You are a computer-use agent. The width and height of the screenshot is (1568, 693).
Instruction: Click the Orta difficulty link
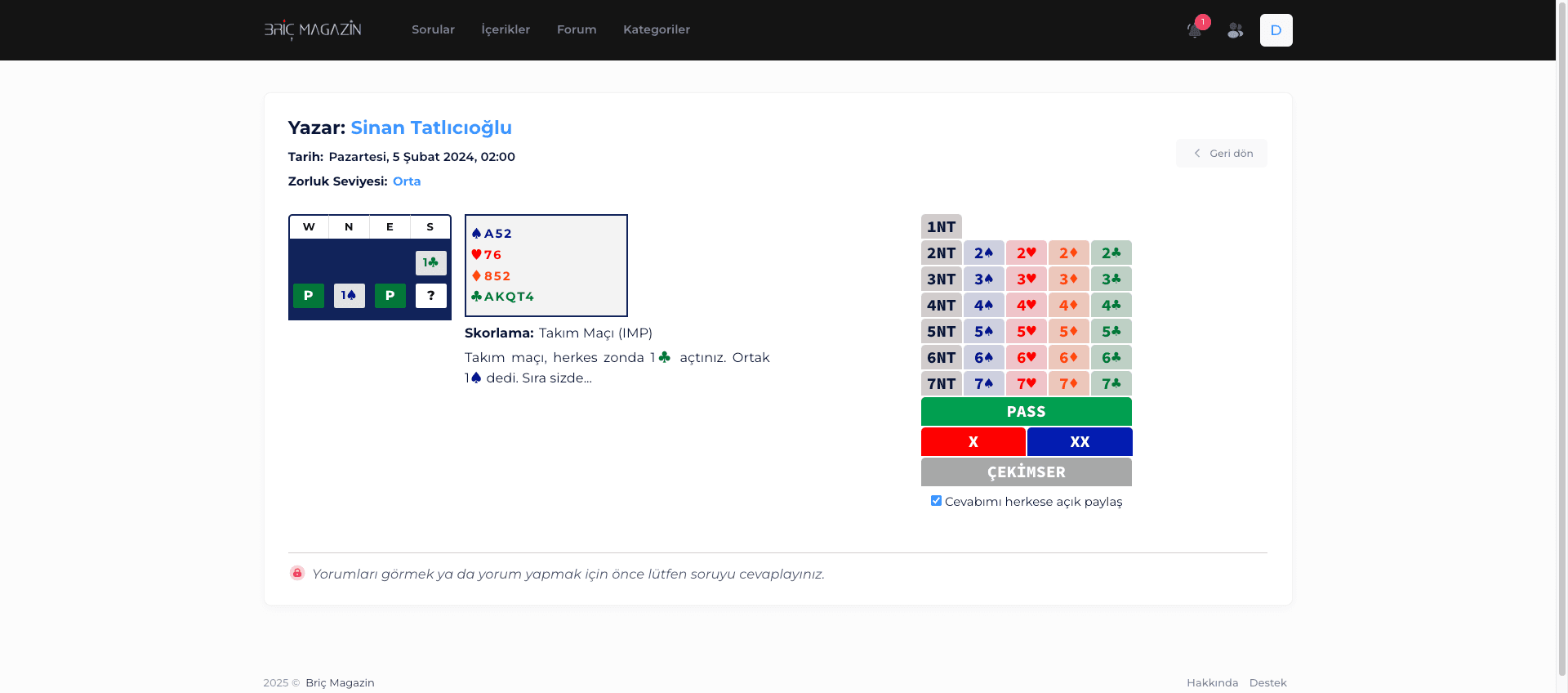[407, 181]
